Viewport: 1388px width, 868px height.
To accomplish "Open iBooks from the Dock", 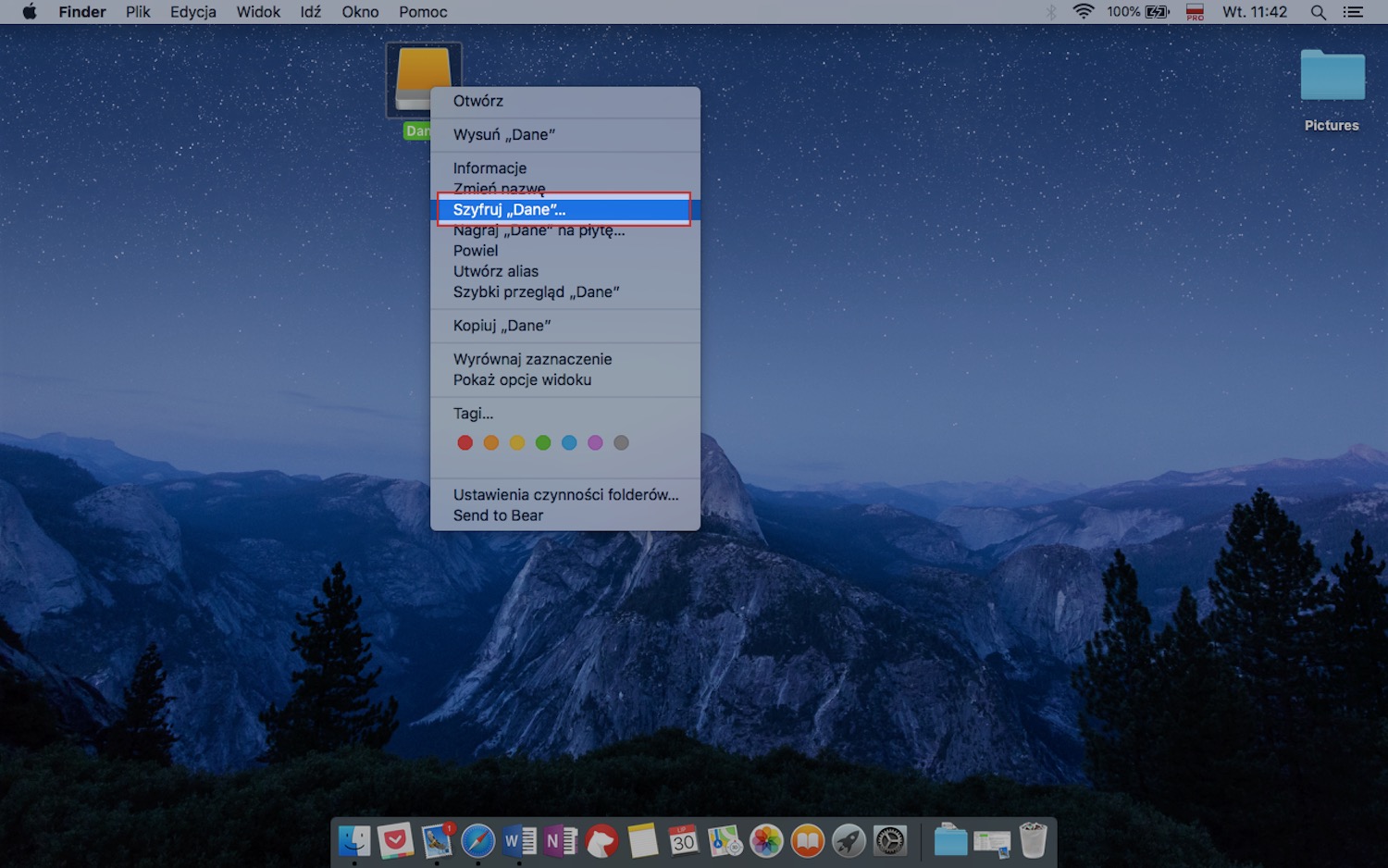I will (x=807, y=841).
